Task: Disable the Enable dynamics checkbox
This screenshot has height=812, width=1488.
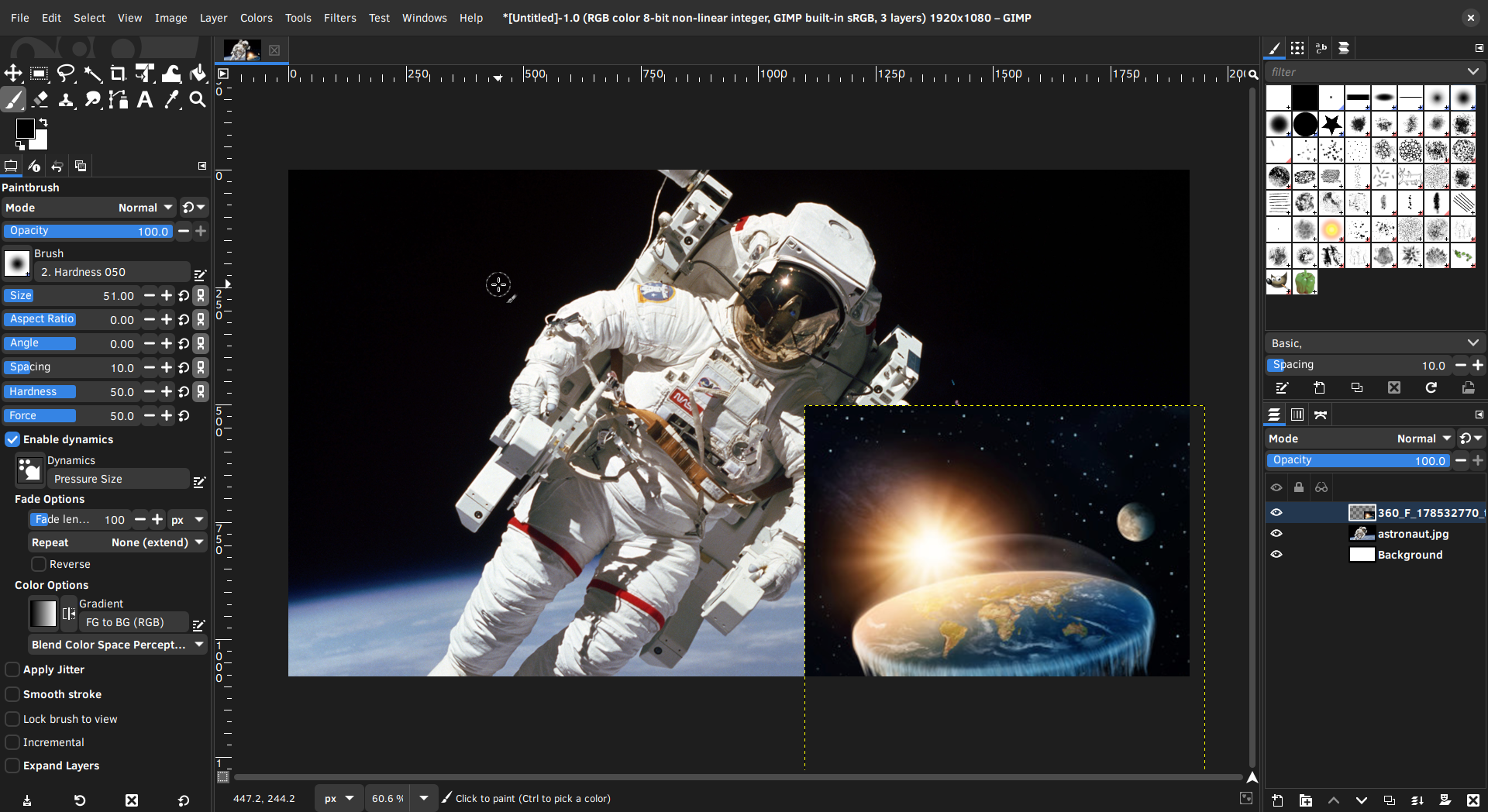Action: (x=12, y=439)
